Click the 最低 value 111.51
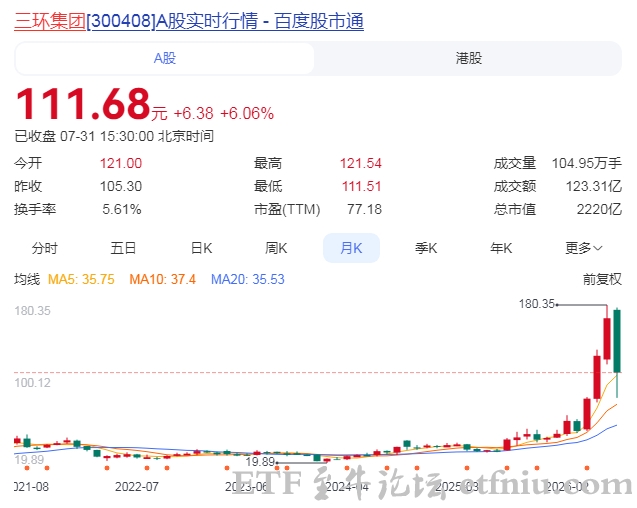Image resolution: width=637 pixels, height=508 pixels. click(x=362, y=186)
